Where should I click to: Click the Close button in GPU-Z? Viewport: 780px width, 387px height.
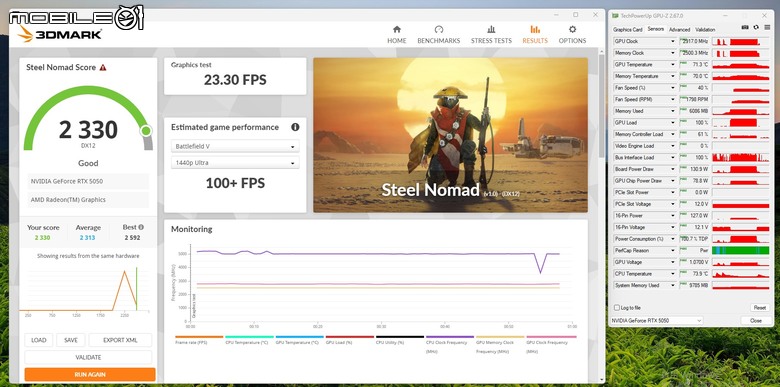[x=756, y=321]
